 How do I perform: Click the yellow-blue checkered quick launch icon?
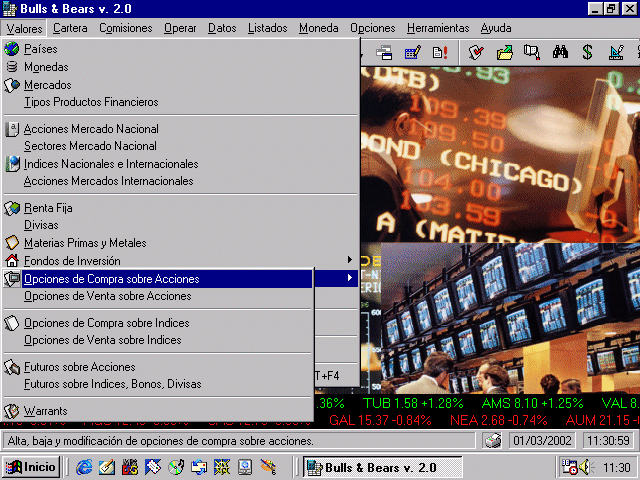coord(222,467)
